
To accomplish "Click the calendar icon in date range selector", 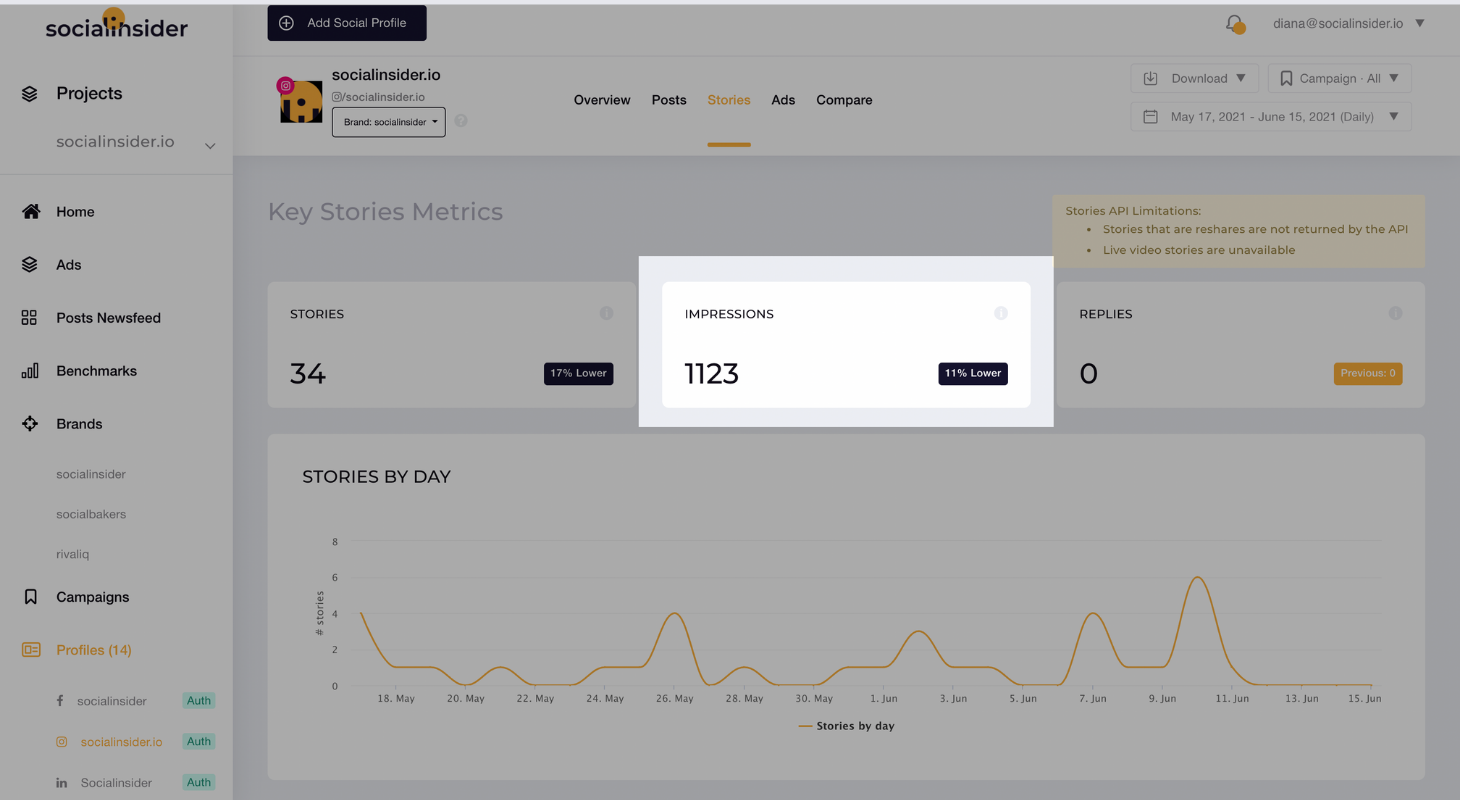I will (x=1151, y=117).
